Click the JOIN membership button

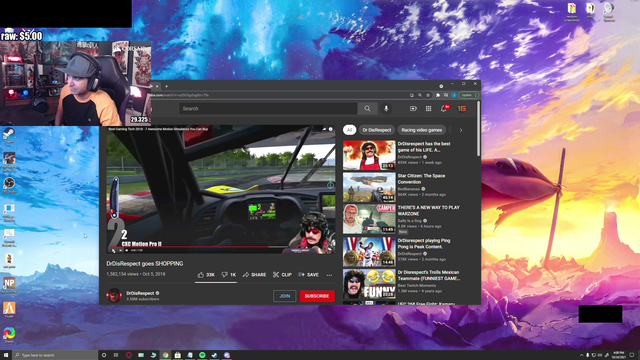point(284,296)
